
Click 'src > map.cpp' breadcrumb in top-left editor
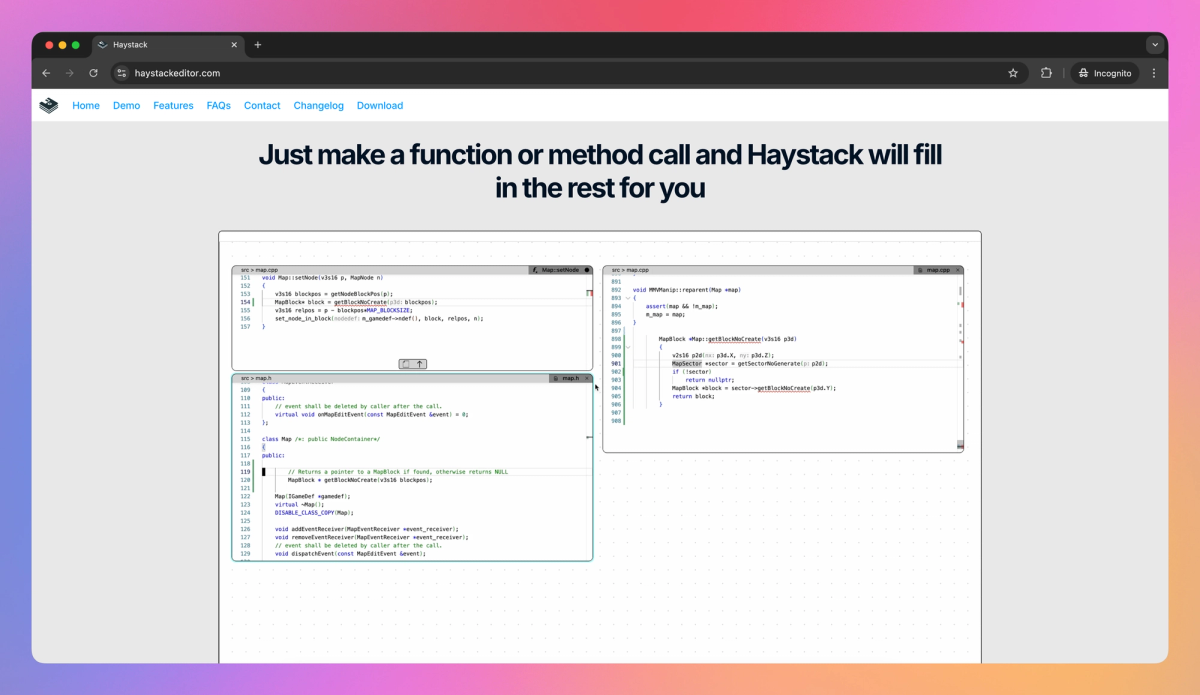coord(259,270)
